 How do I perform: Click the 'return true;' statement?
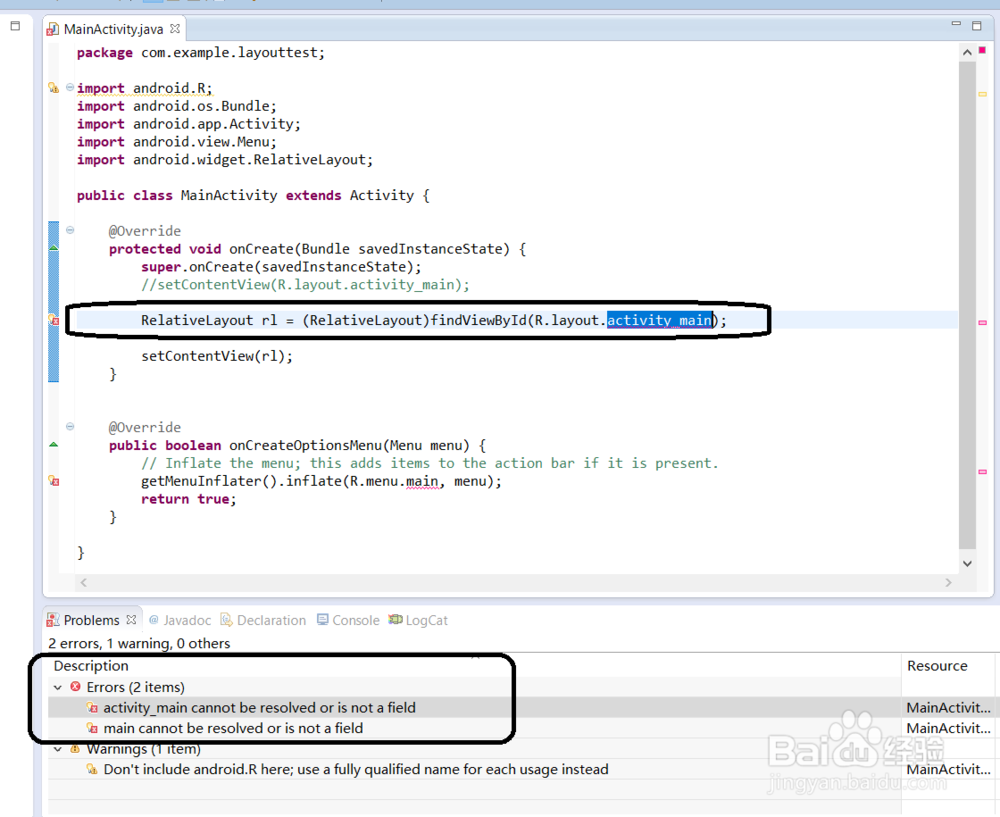click(189, 499)
